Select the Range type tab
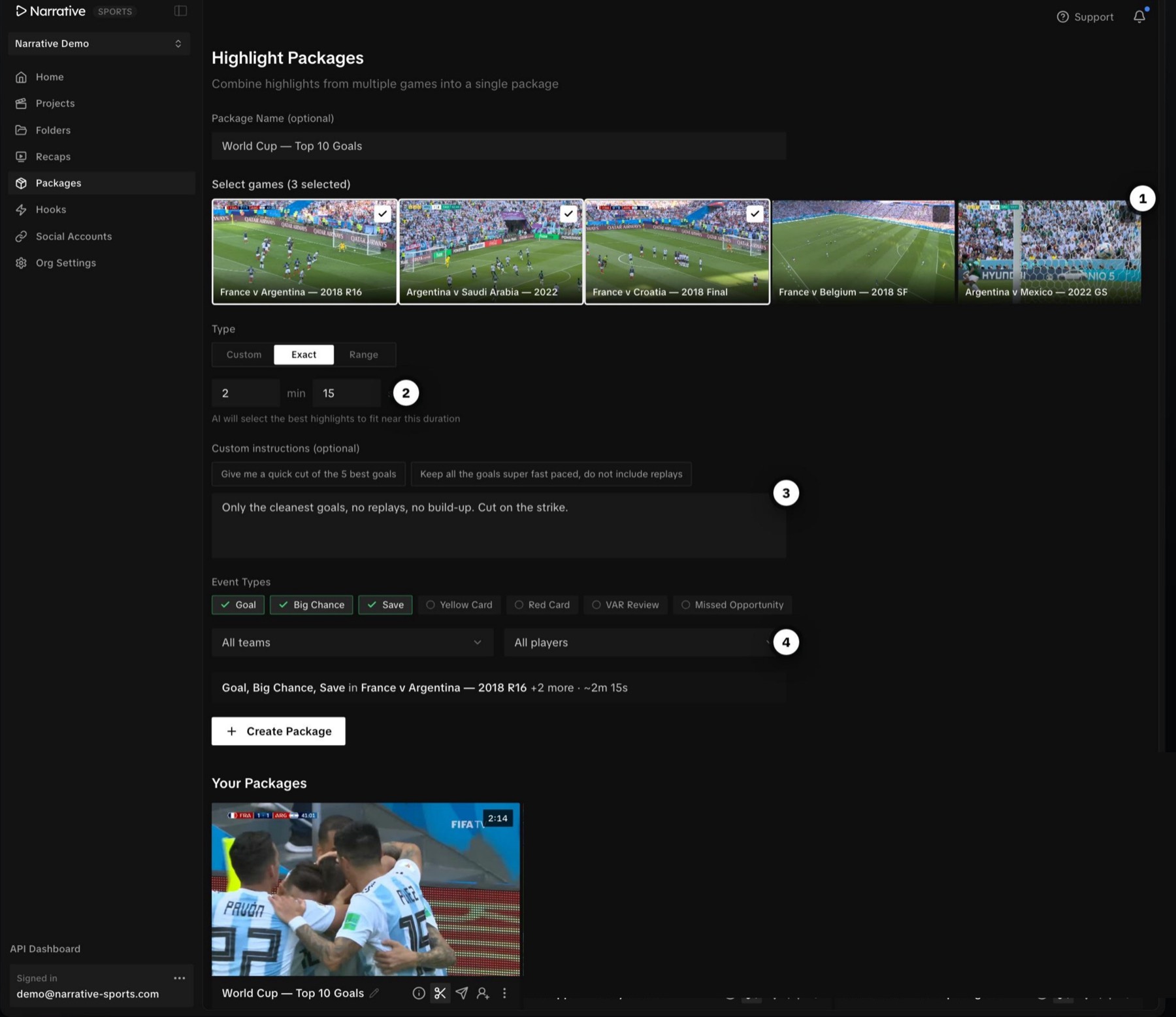 point(364,355)
